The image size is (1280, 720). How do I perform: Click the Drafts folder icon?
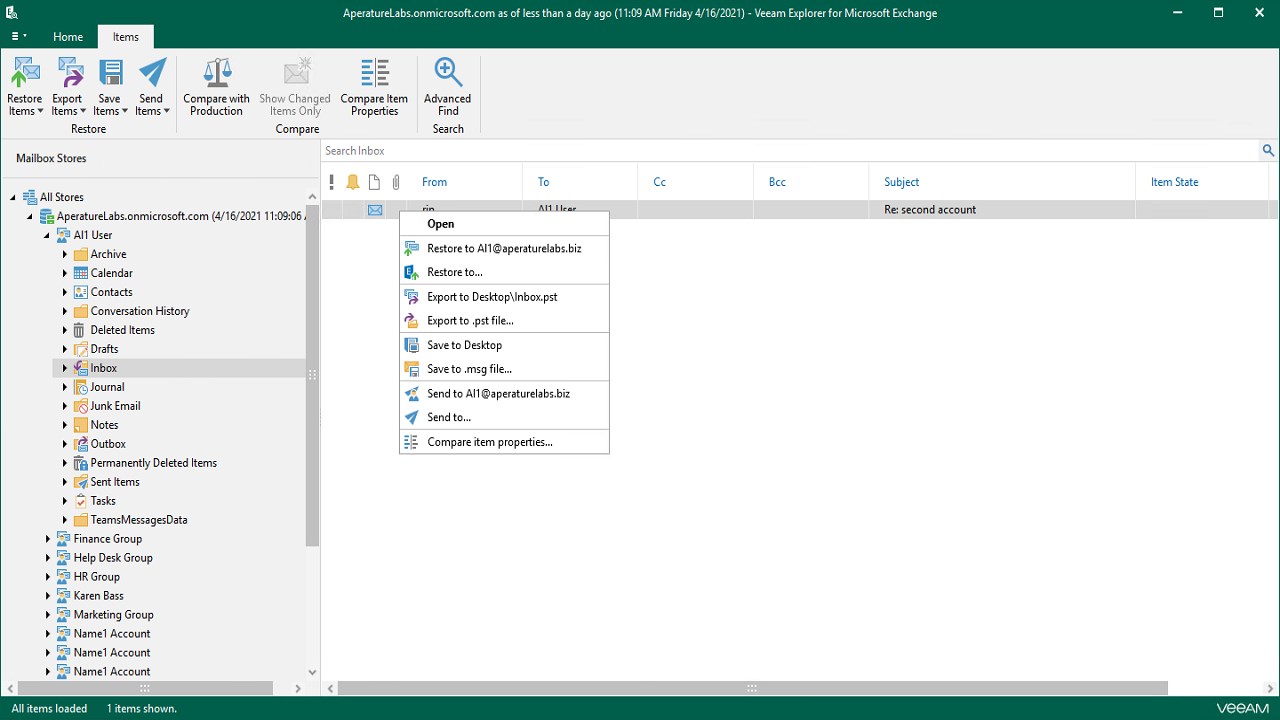pyautogui.click(x=81, y=349)
